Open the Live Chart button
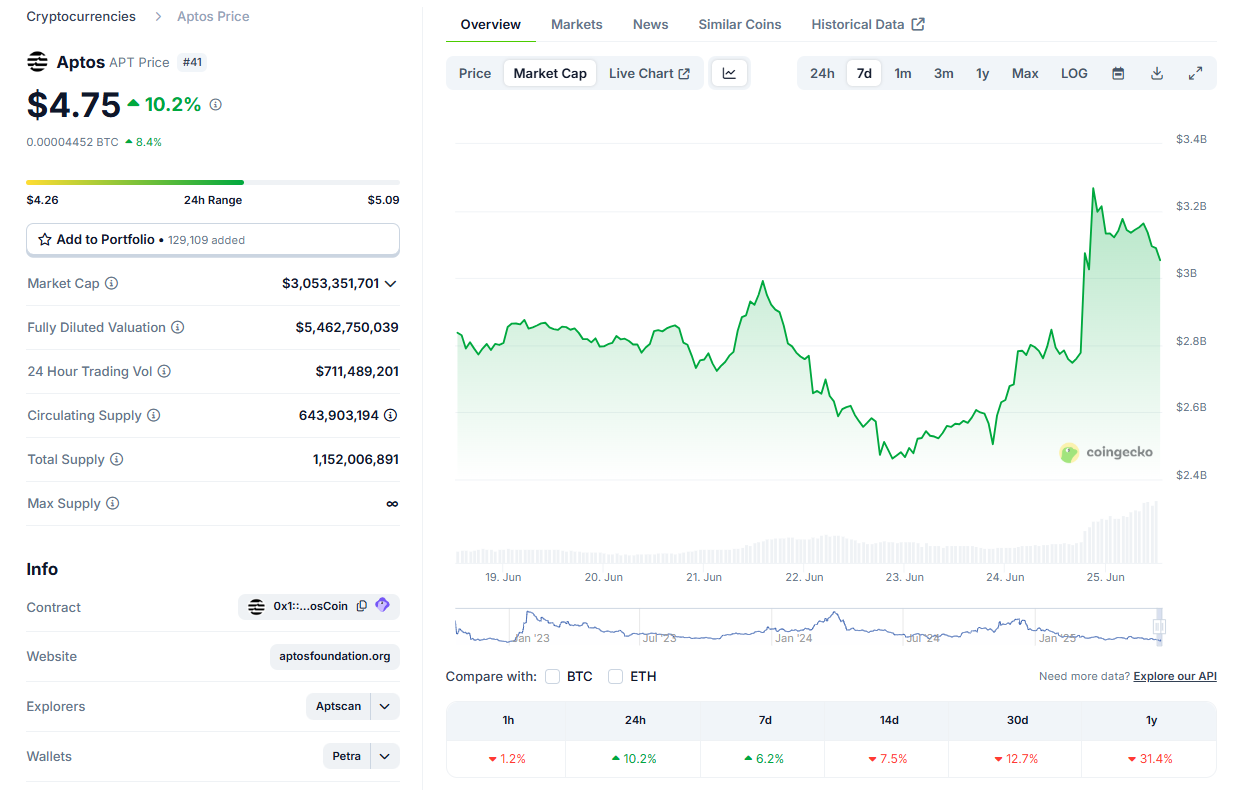Screen dimensions: 1255x790 point(650,73)
